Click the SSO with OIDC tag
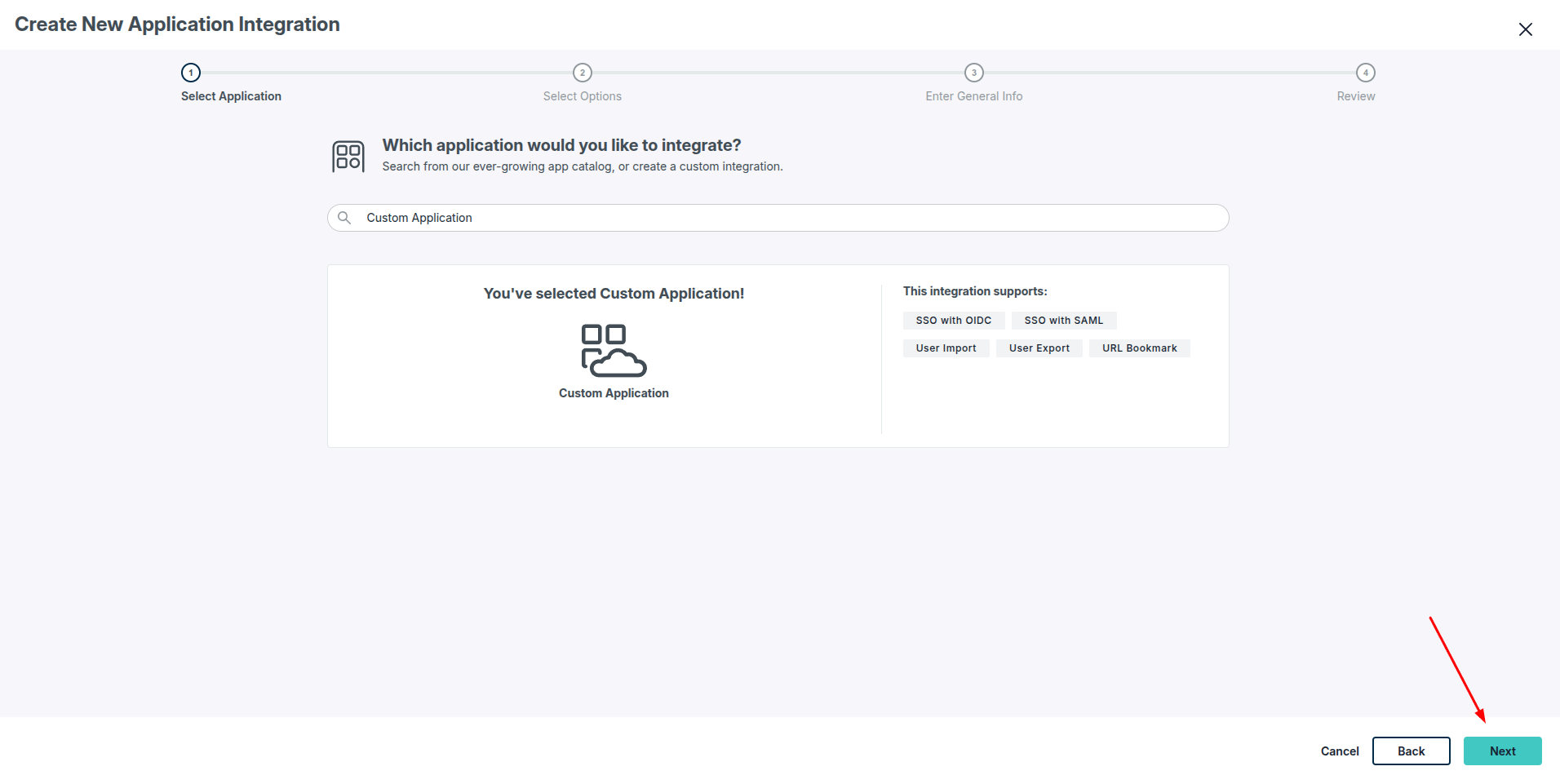Viewport: 1560px width, 784px height. (954, 321)
